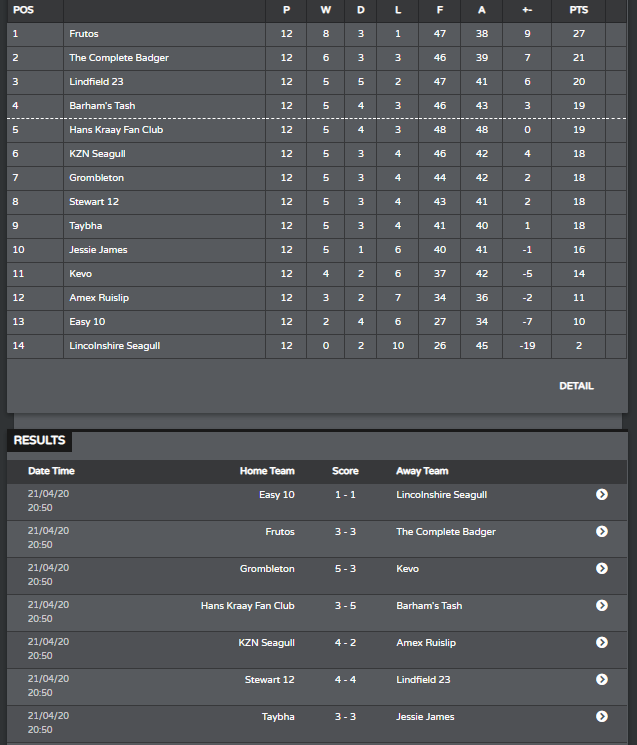This screenshot has width=637, height=745.
Task: Select the RESULTS tab
Action: coord(39,440)
